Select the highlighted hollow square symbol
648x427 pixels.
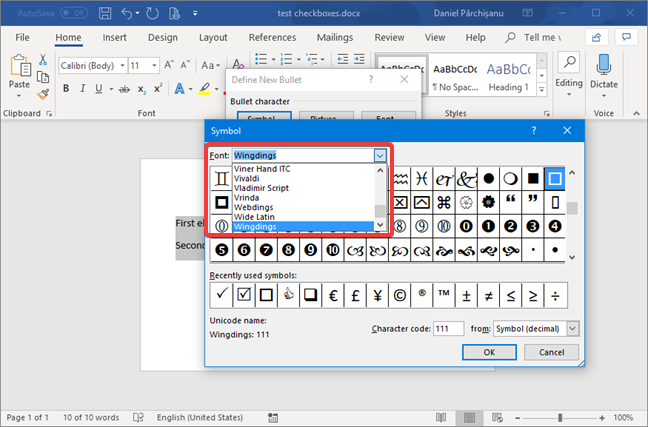pos(555,179)
